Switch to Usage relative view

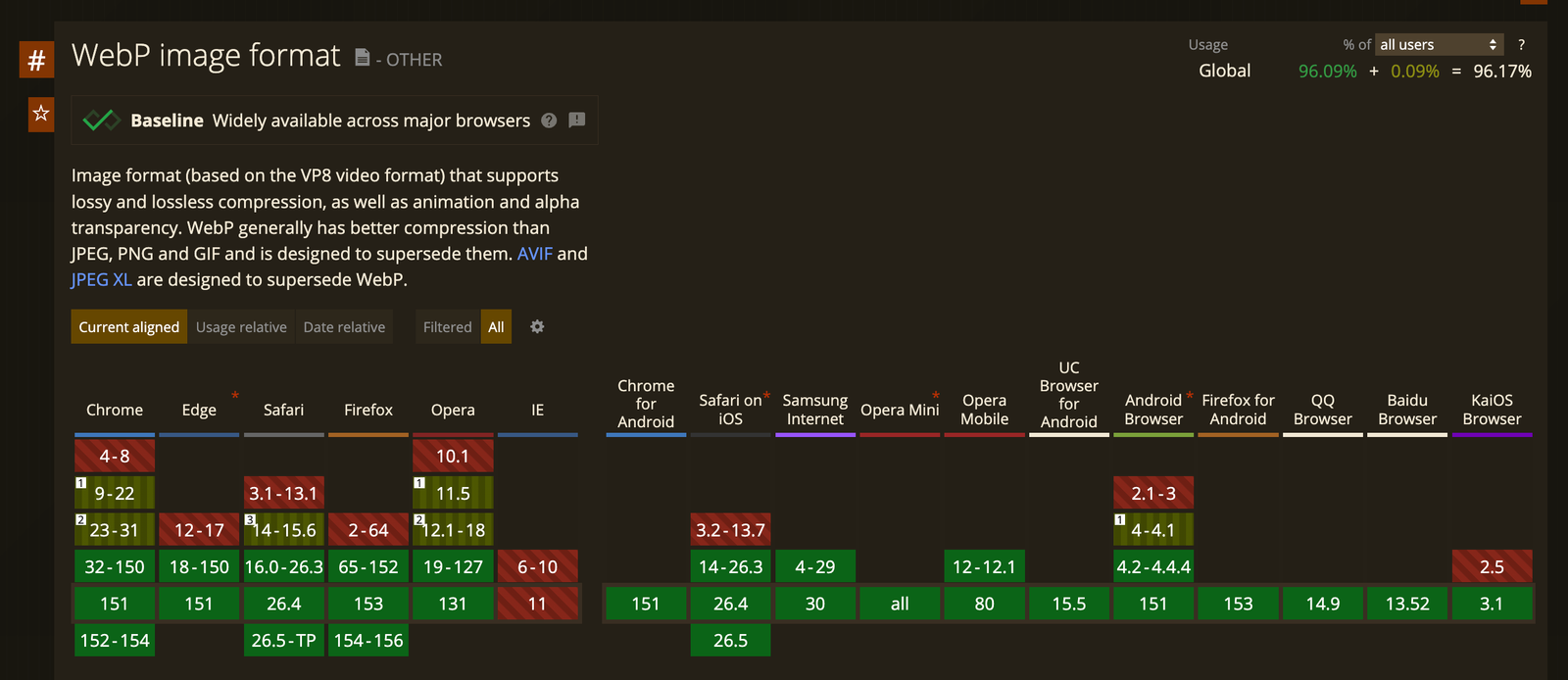(x=241, y=327)
